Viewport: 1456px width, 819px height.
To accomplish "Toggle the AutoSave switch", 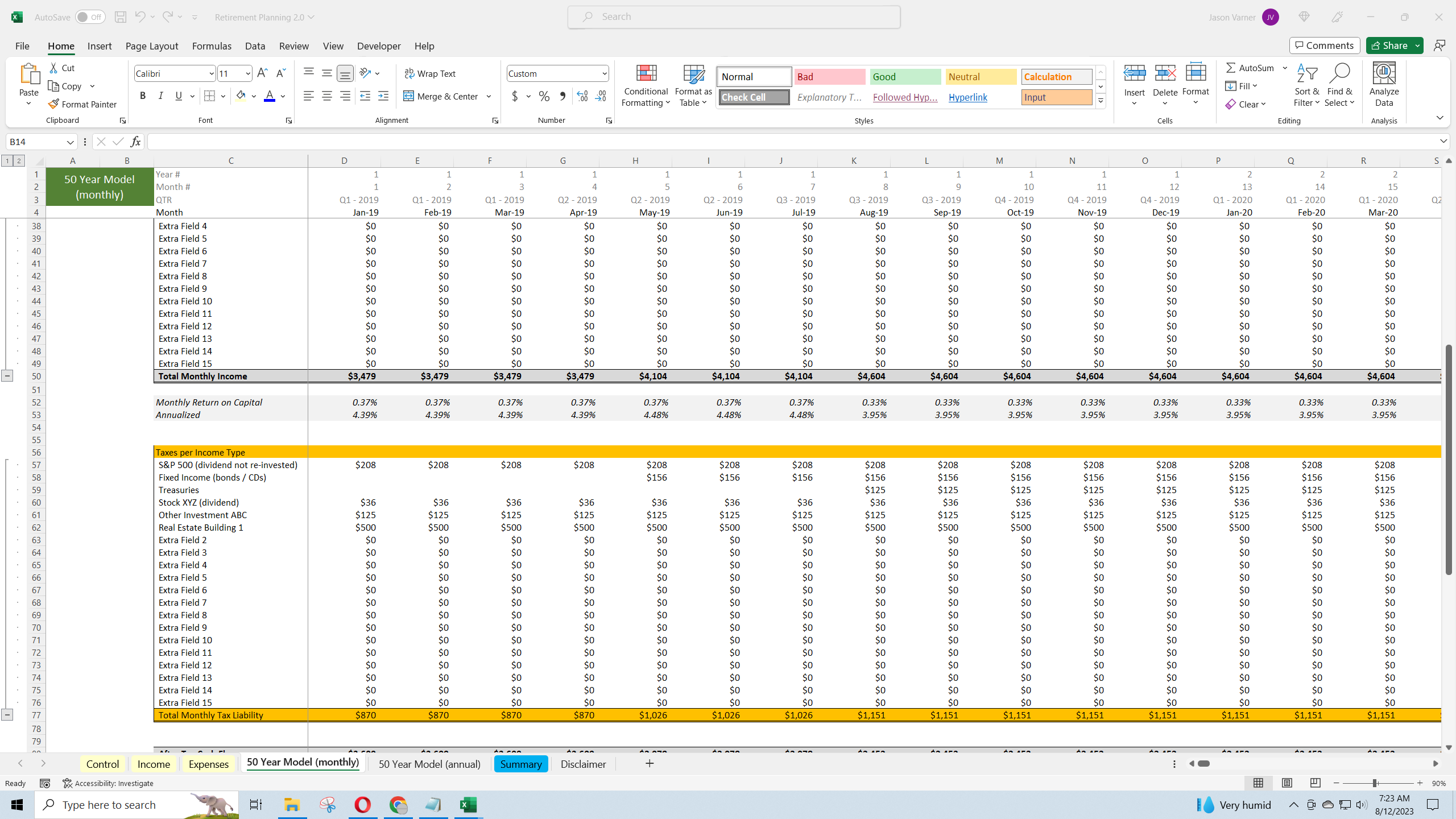I will tap(90, 16).
